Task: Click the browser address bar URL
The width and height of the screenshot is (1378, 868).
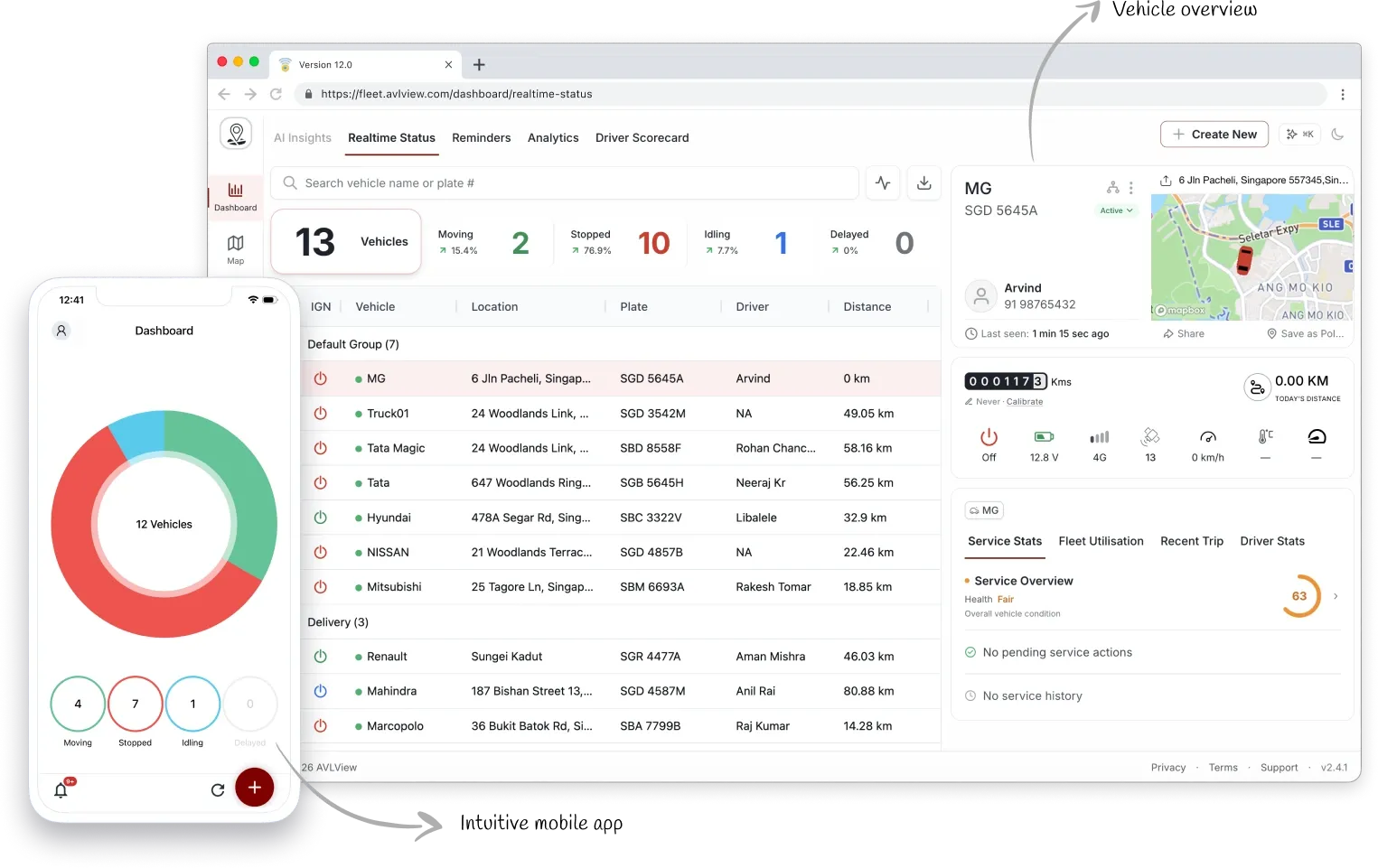Action: point(456,94)
